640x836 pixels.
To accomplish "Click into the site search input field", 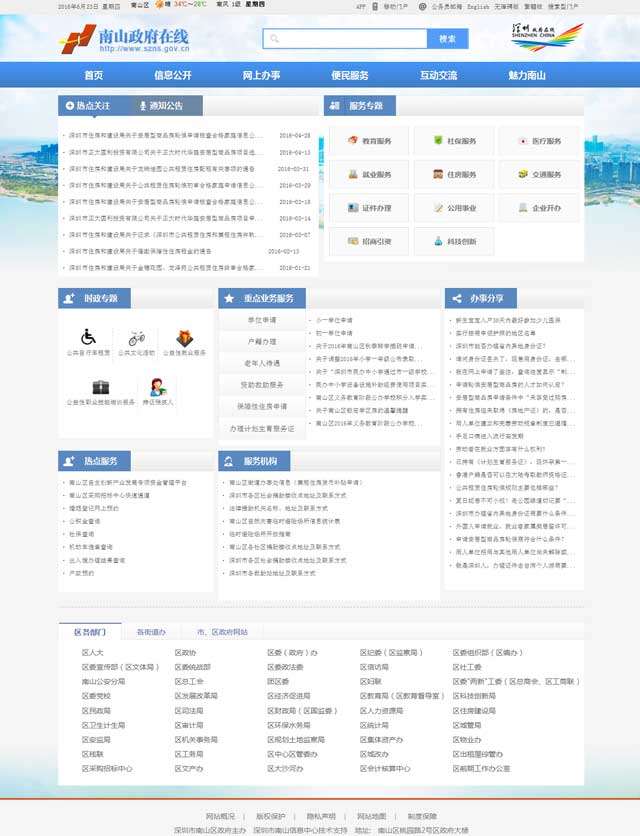I will [x=346, y=39].
